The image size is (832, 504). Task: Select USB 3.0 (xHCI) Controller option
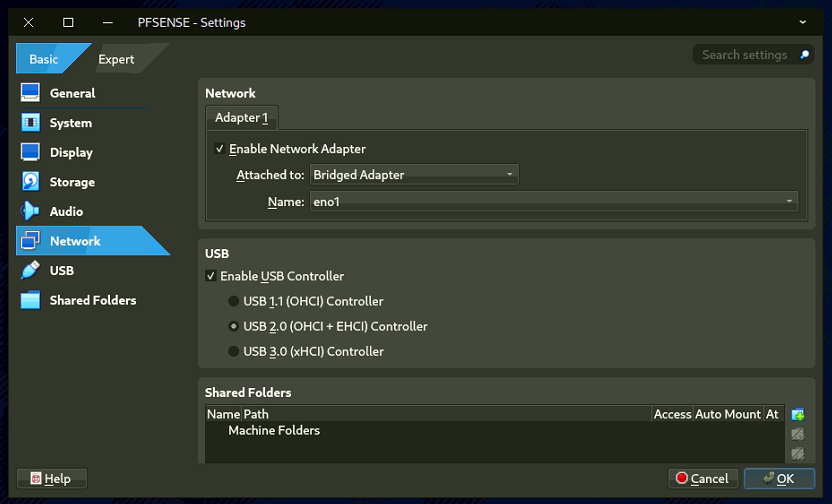(234, 351)
